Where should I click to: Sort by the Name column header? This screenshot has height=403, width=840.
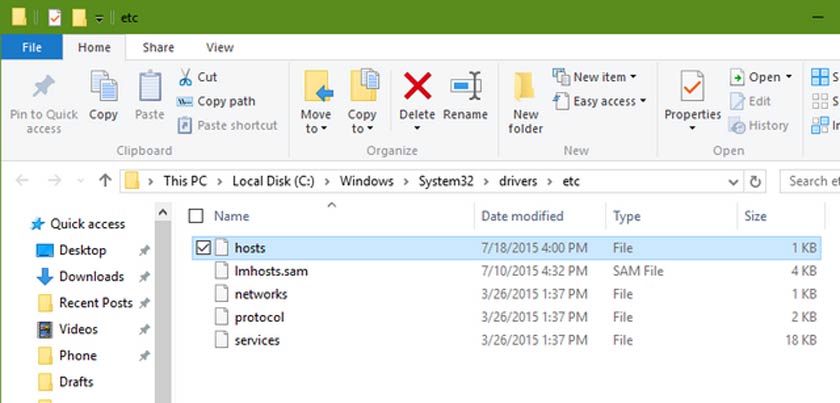(x=231, y=216)
